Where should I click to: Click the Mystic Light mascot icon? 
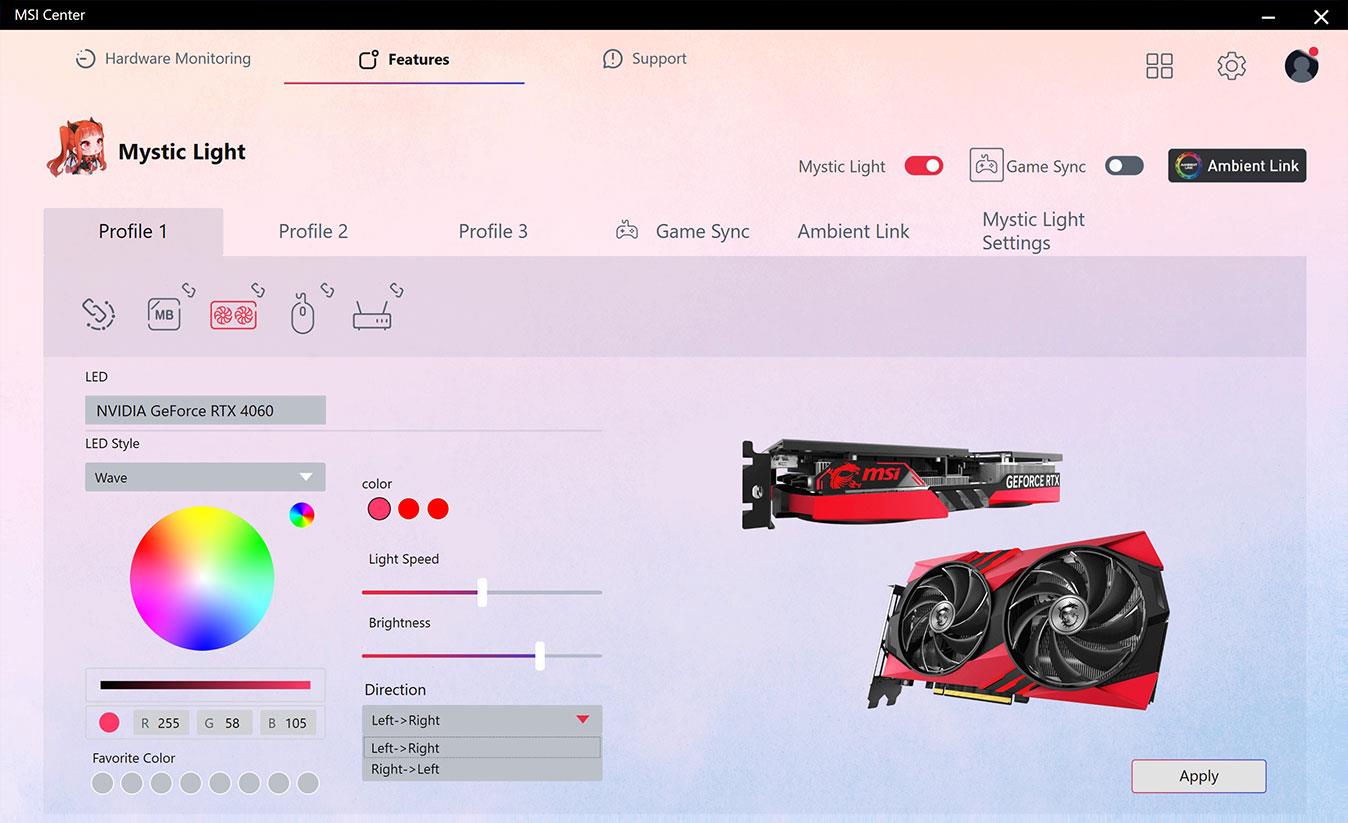coord(77,148)
